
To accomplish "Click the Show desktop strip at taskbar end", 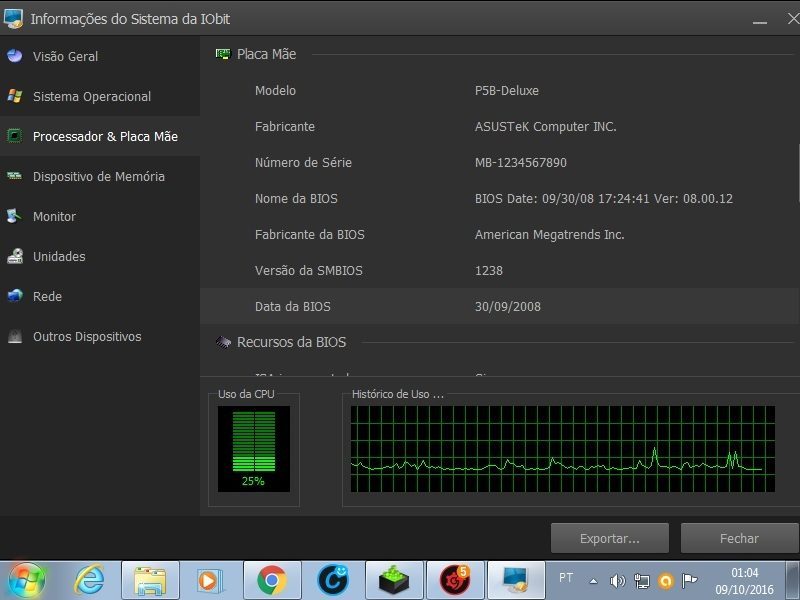I will tap(792, 580).
